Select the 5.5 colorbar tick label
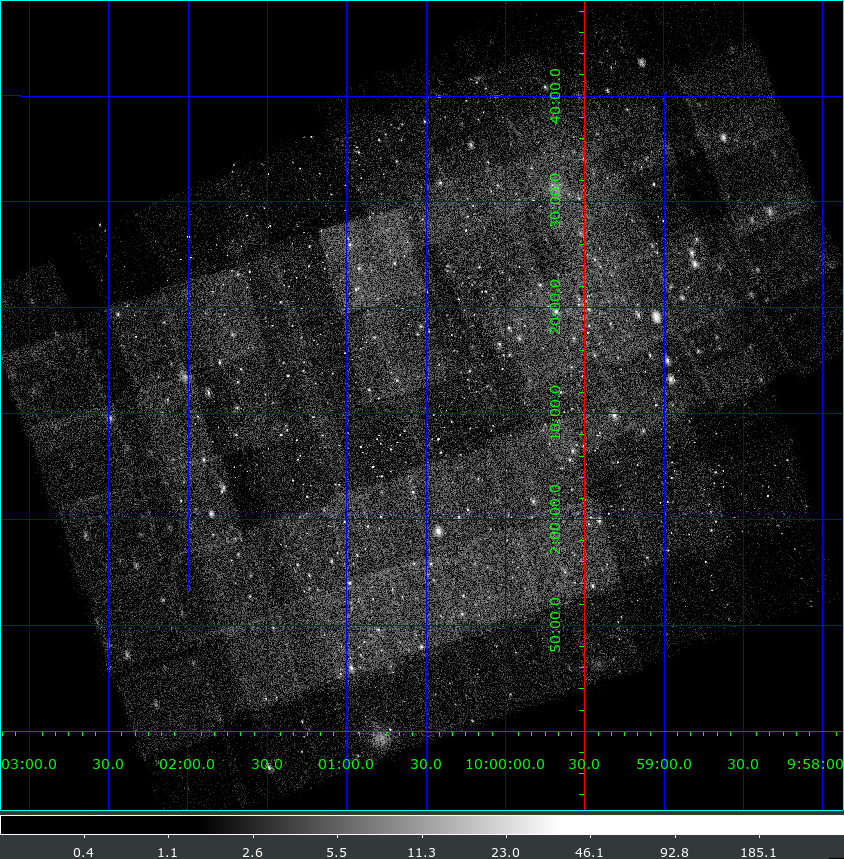Image resolution: width=844 pixels, height=859 pixels. click(337, 852)
